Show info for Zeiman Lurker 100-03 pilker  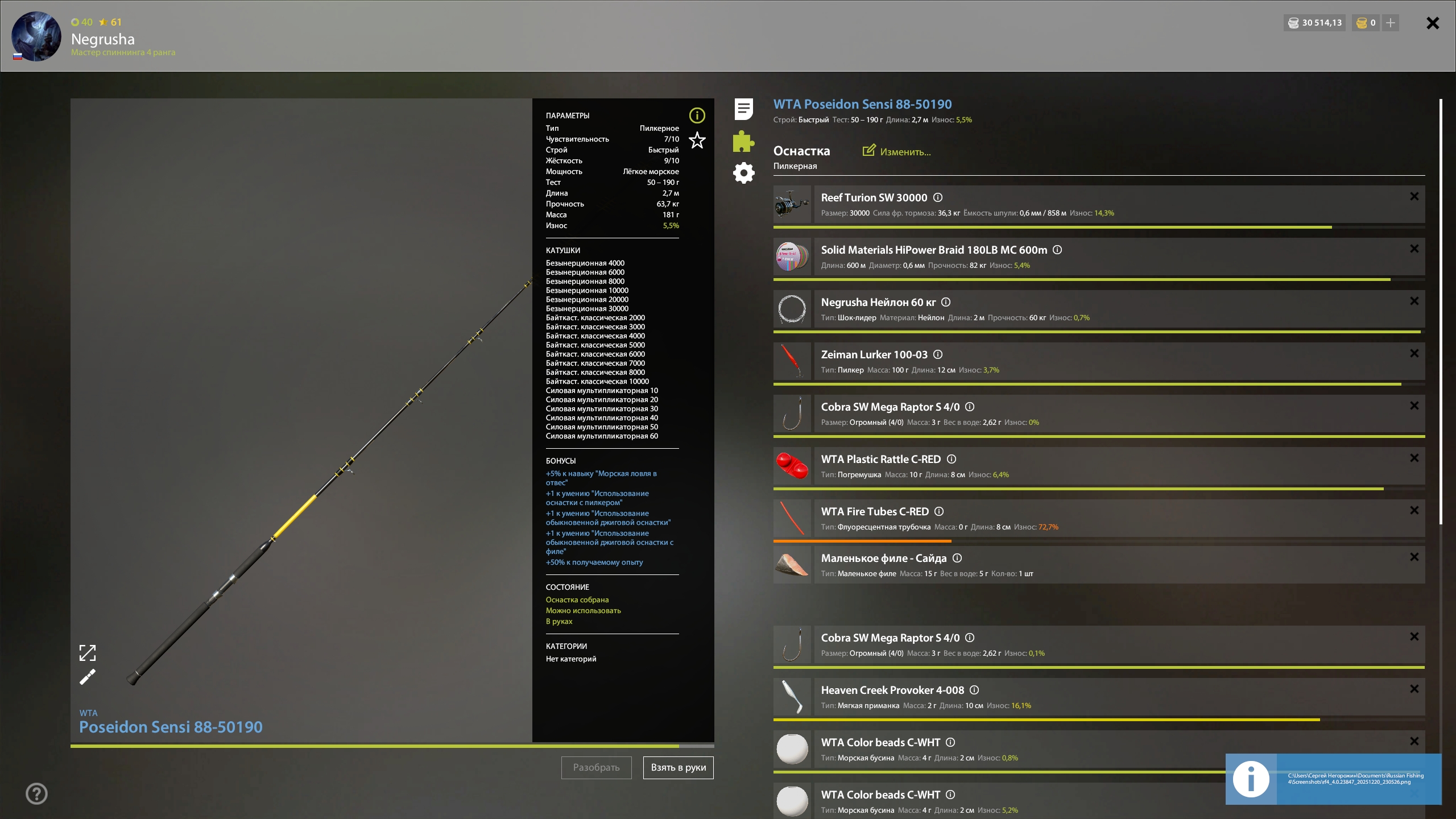point(938,354)
